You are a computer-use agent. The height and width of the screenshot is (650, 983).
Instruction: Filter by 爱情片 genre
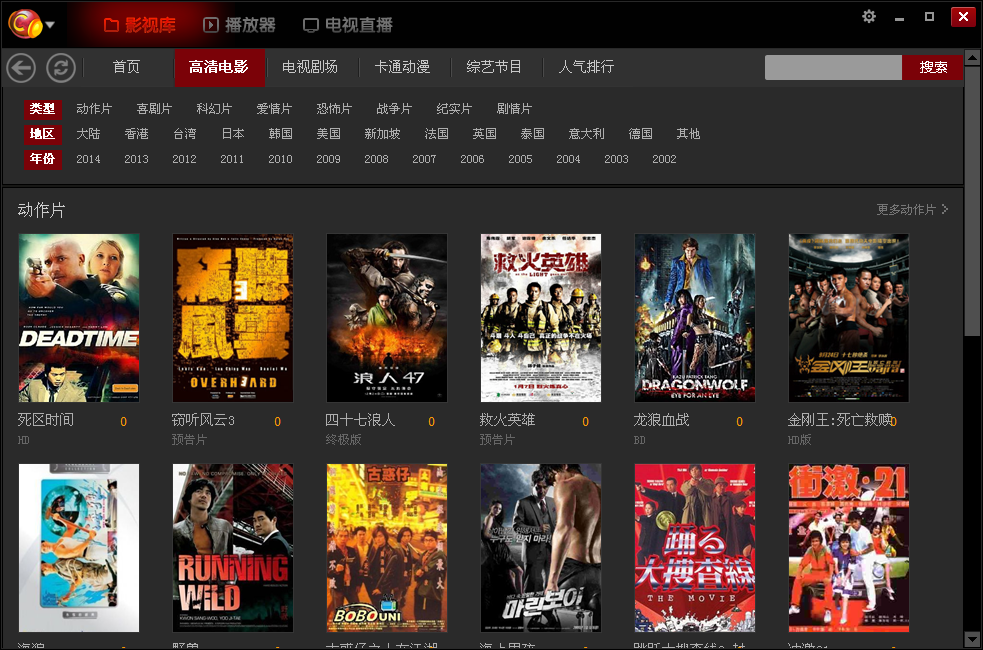tap(274, 108)
